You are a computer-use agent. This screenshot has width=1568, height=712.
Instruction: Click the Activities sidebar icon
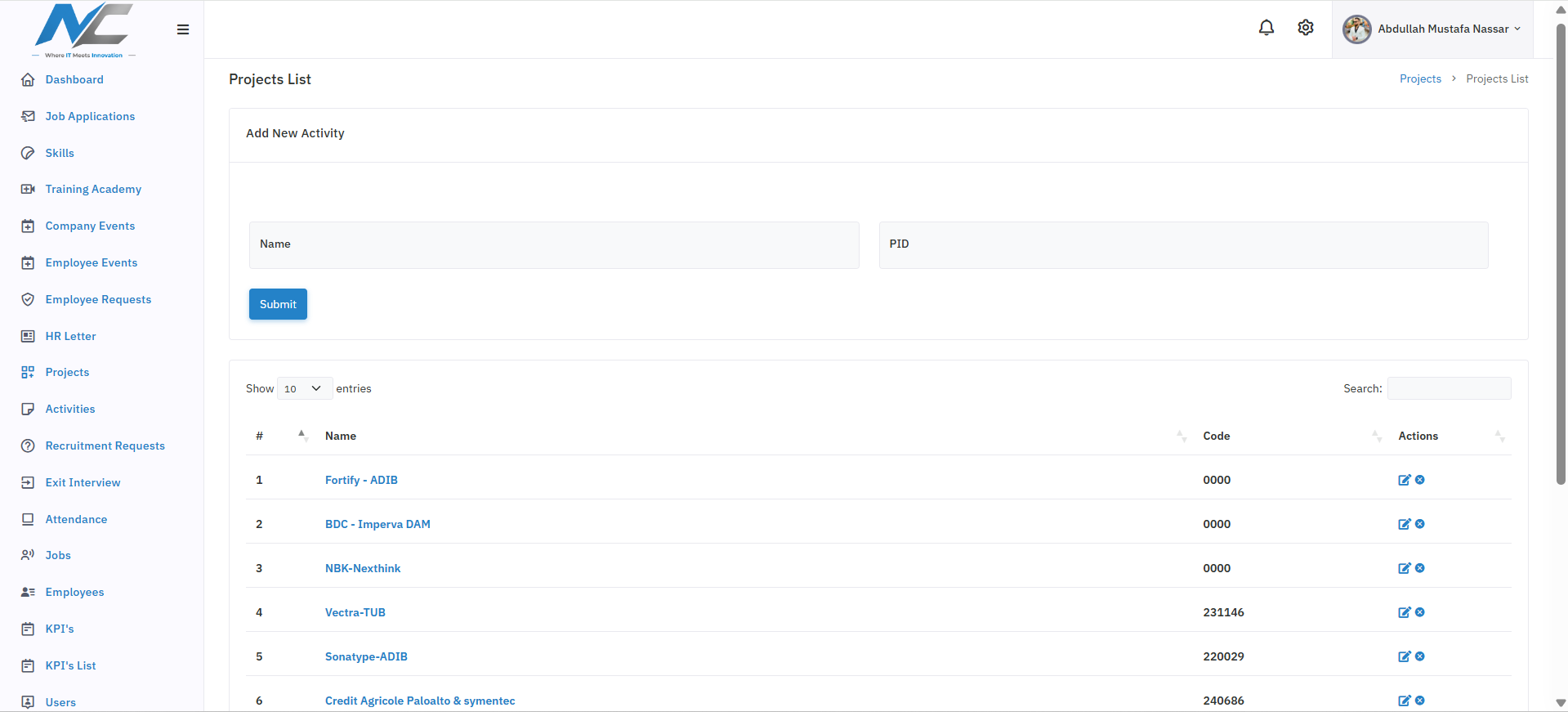(x=28, y=409)
